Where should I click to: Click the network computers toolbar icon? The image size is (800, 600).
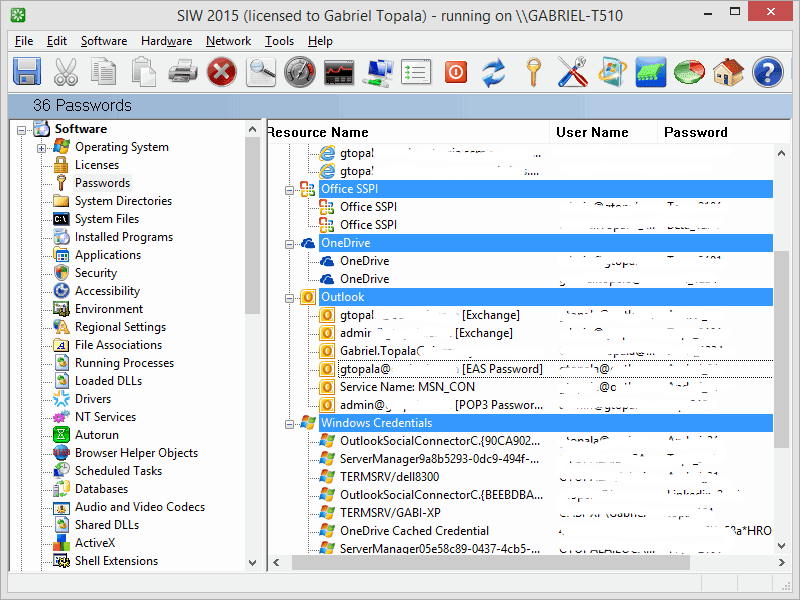click(x=378, y=71)
